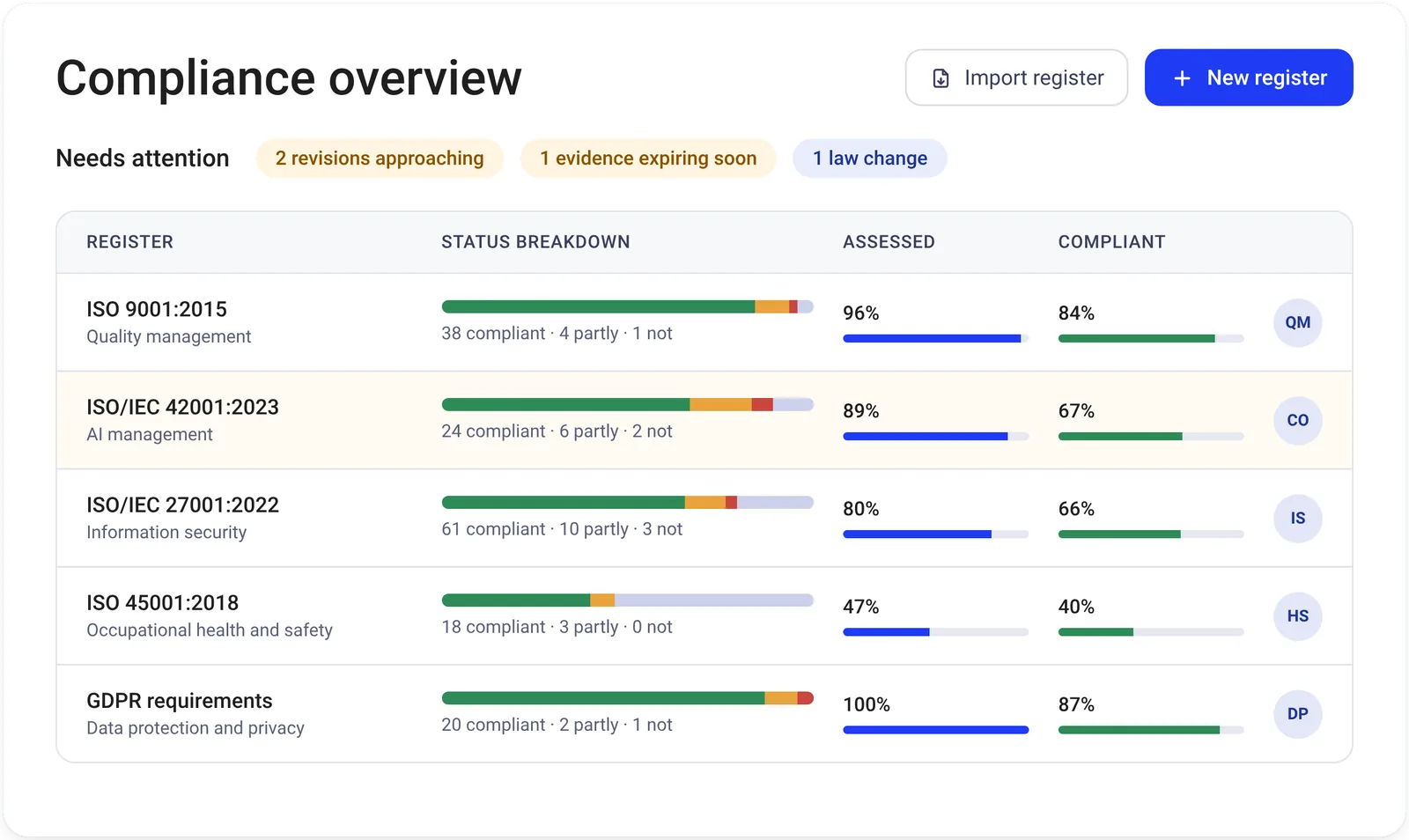This screenshot has width=1409, height=840.
Task: Click '38 compliant · 4 partly · 1 not' text
Action: [557, 334]
